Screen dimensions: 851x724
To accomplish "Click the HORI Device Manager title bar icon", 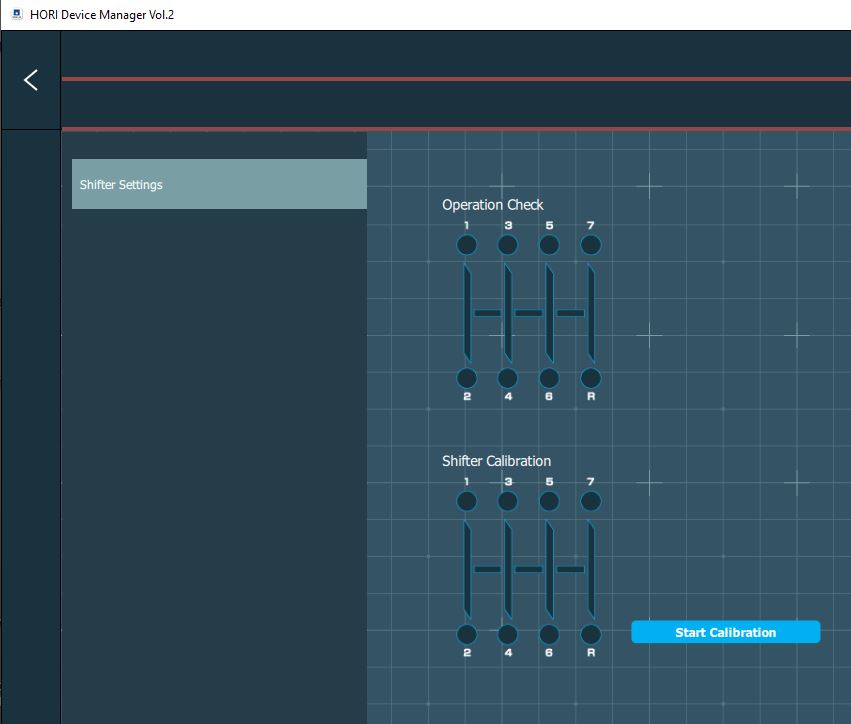I will pyautogui.click(x=17, y=14).
